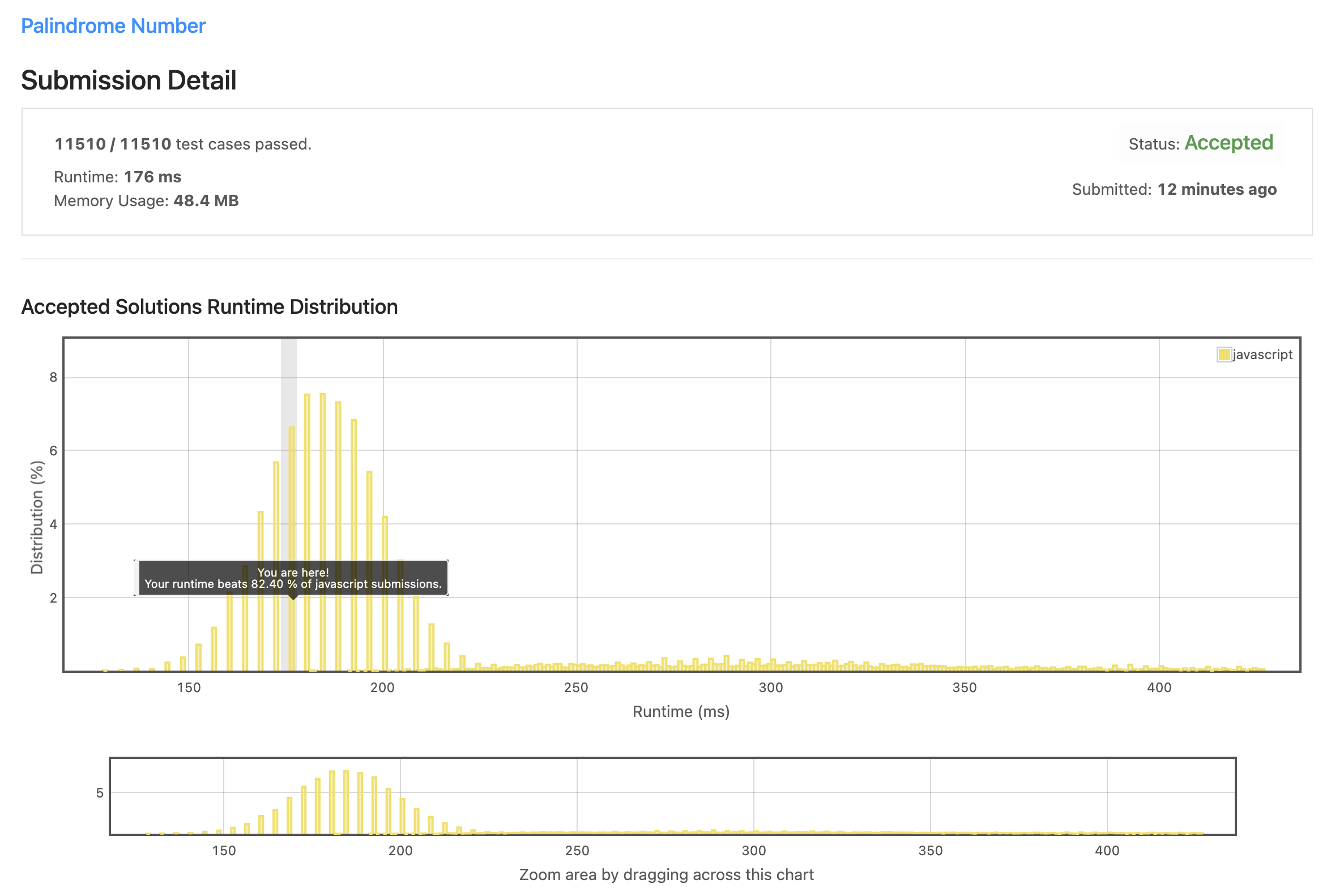This screenshot has width=1331, height=896.
Task: Click overview chart peak near 185 ms
Action: point(345,802)
